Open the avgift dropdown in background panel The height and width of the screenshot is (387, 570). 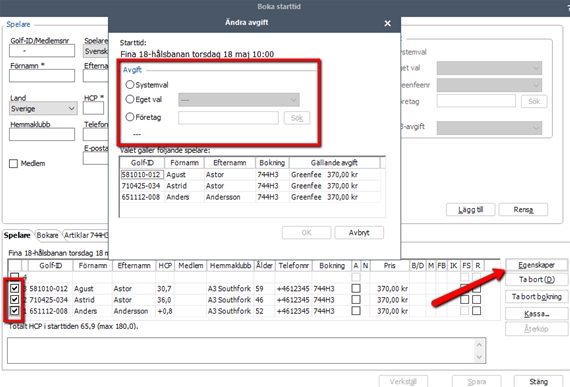[x=489, y=128]
